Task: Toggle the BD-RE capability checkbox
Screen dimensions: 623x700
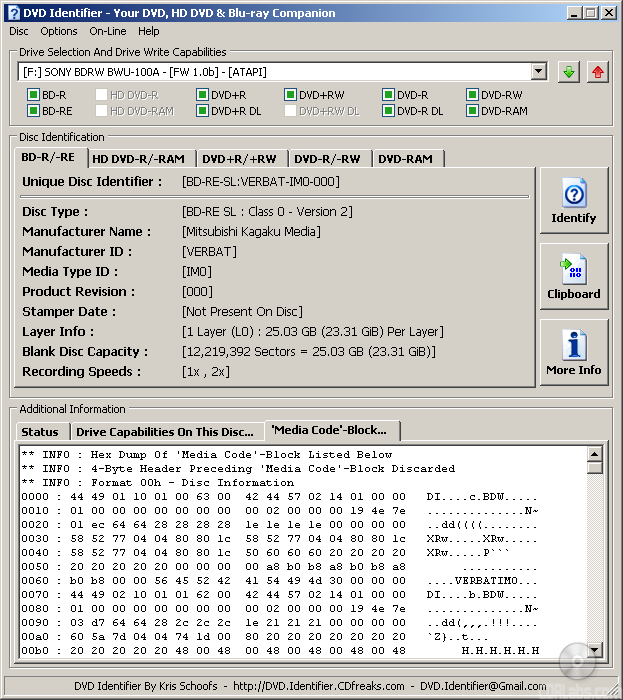Action: pos(33,111)
